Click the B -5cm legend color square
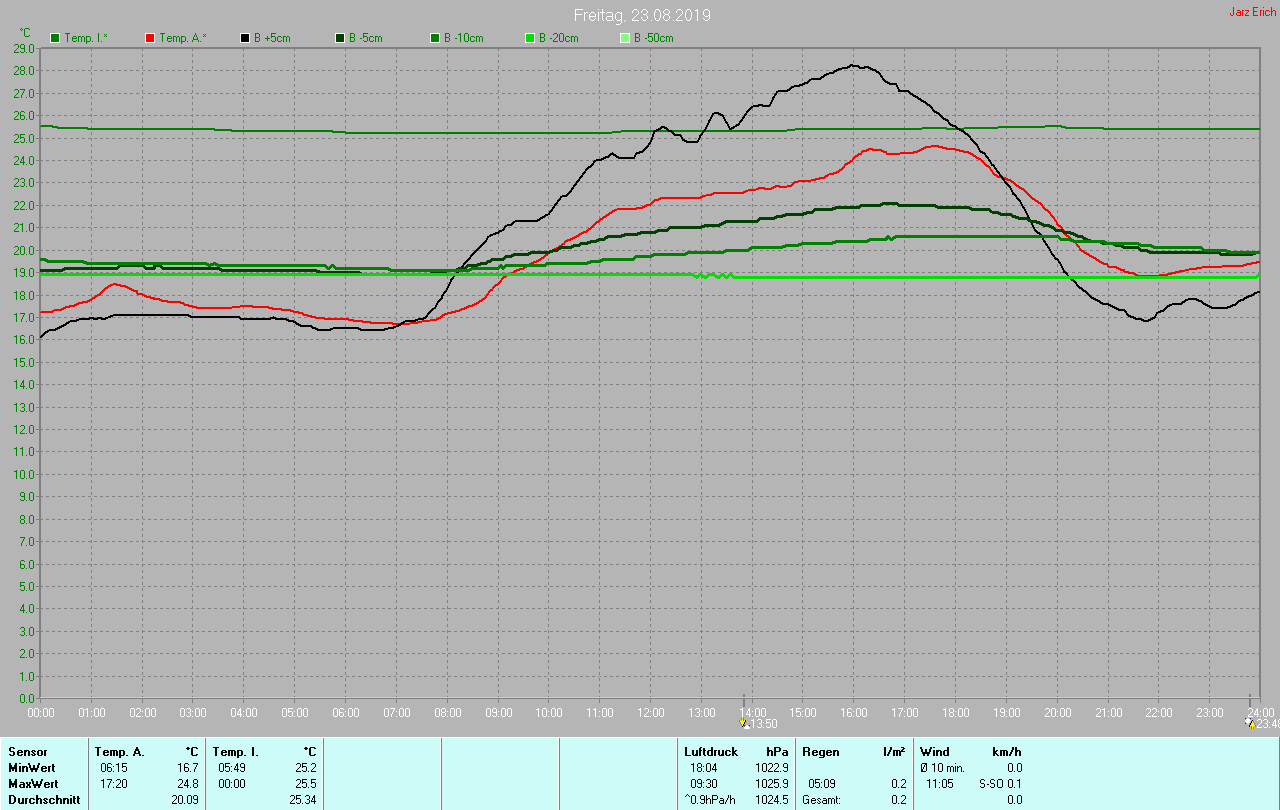 [x=340, y=38]
